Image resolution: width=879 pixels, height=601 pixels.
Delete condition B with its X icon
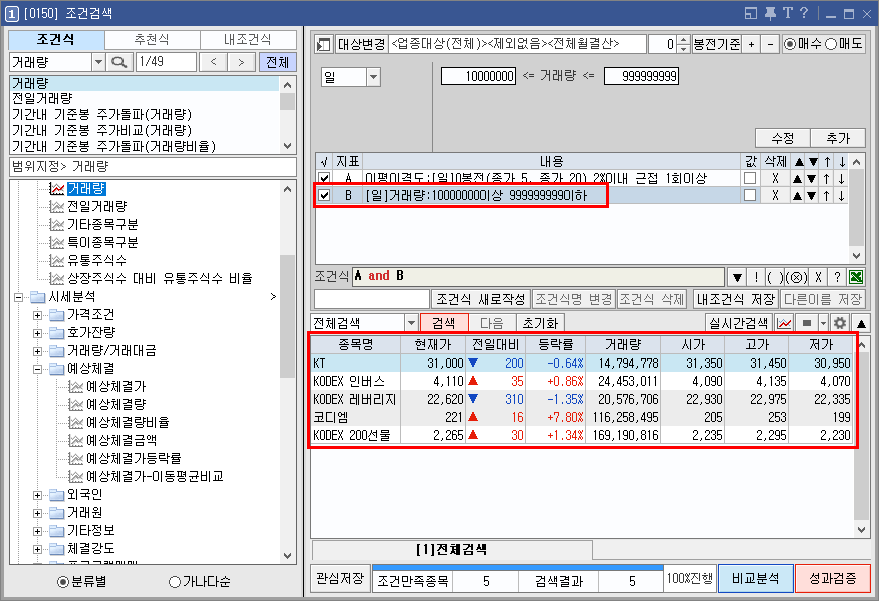click(775, 195)
